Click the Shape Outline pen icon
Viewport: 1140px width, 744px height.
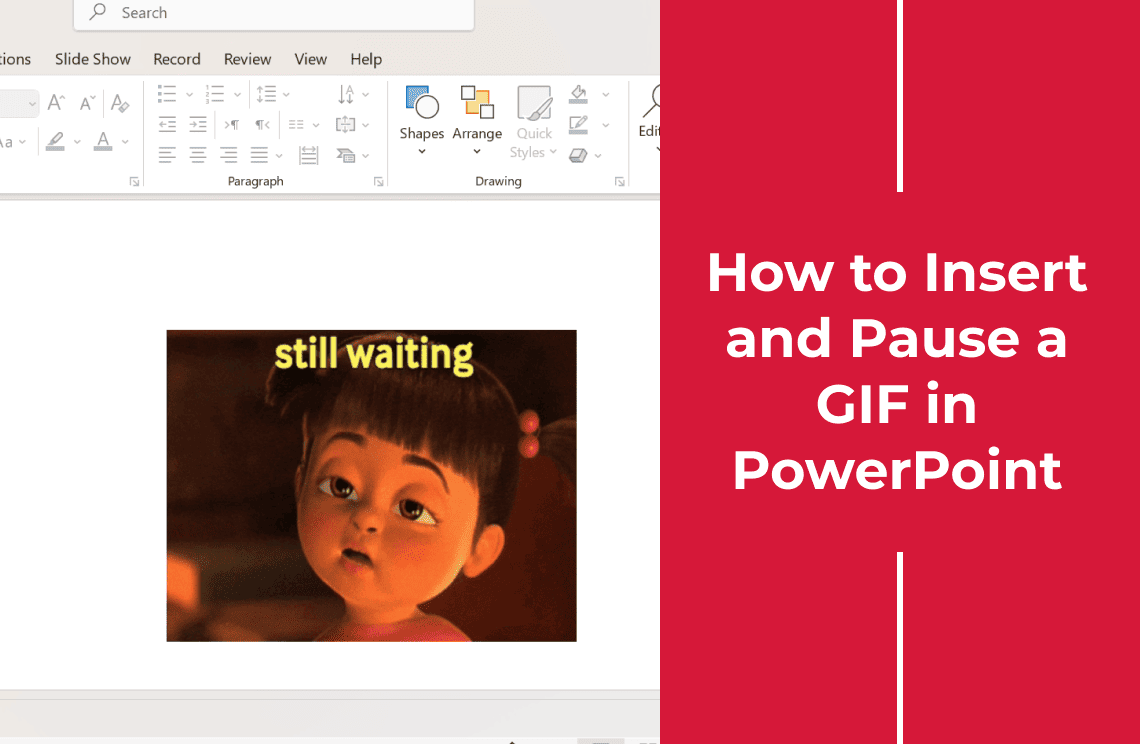pyautogui.click(x=579, y=124)
